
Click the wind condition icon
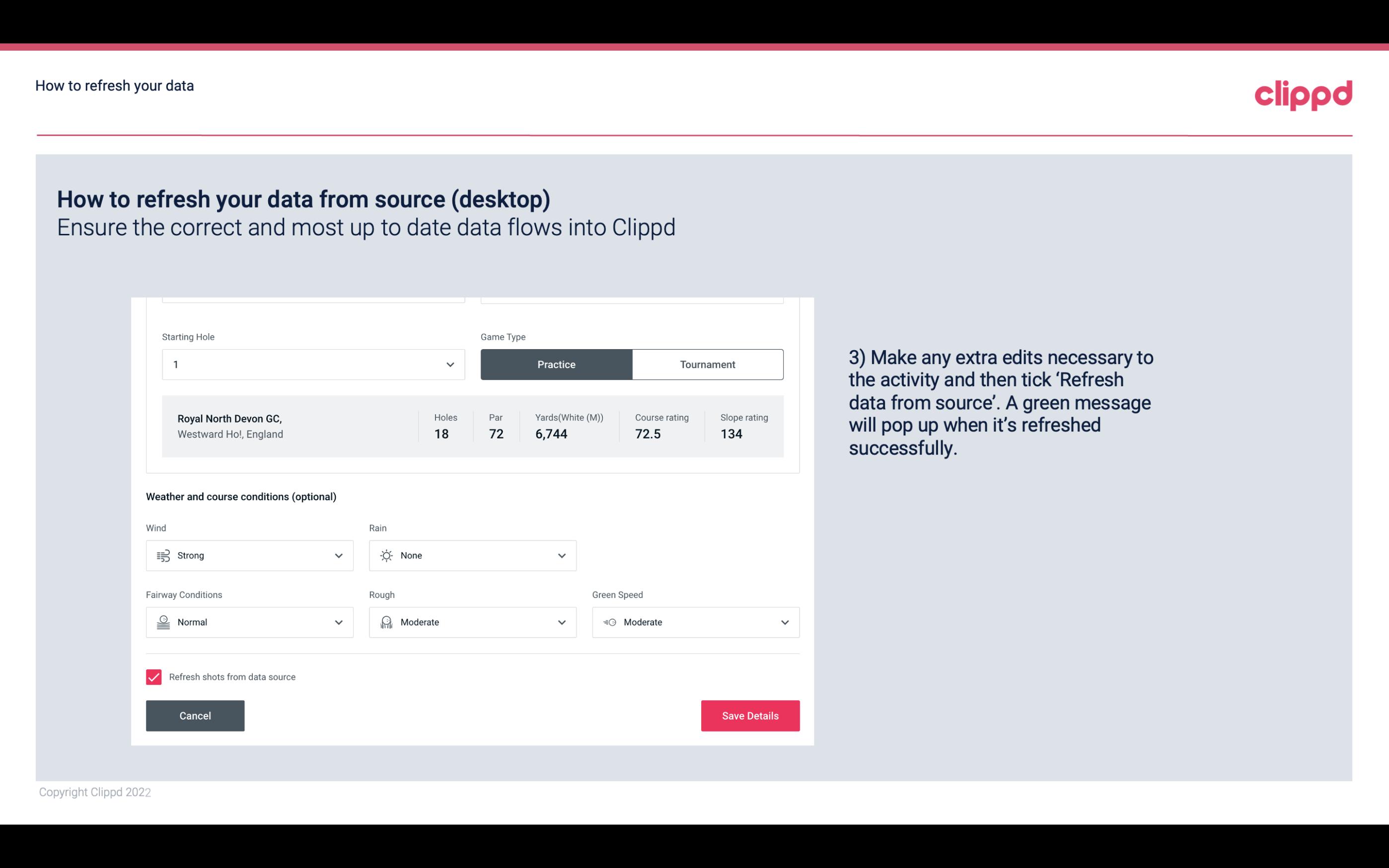[163, 555]
